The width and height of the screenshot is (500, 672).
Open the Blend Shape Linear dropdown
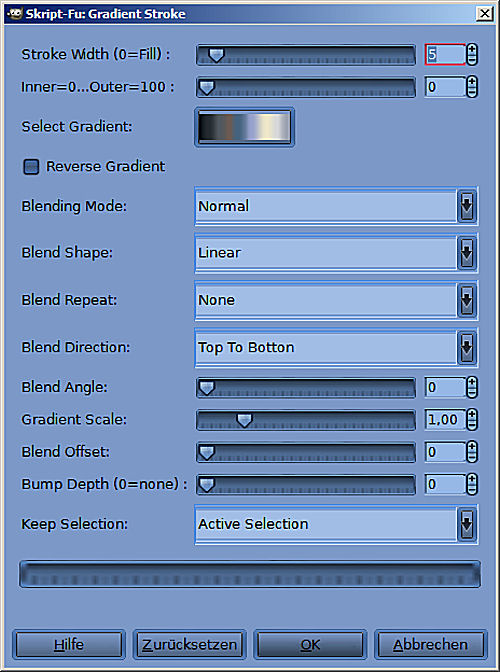pos(336,253)
